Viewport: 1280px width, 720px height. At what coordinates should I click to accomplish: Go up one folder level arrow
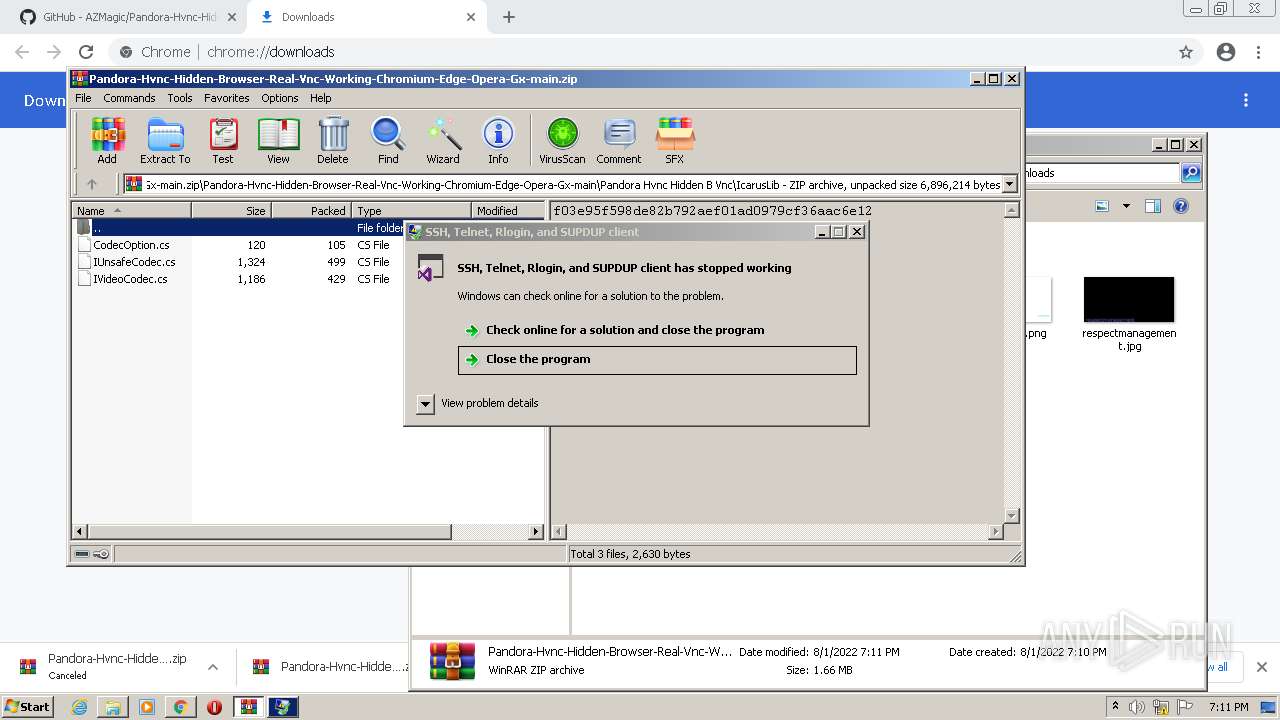(x=92, y=184)
